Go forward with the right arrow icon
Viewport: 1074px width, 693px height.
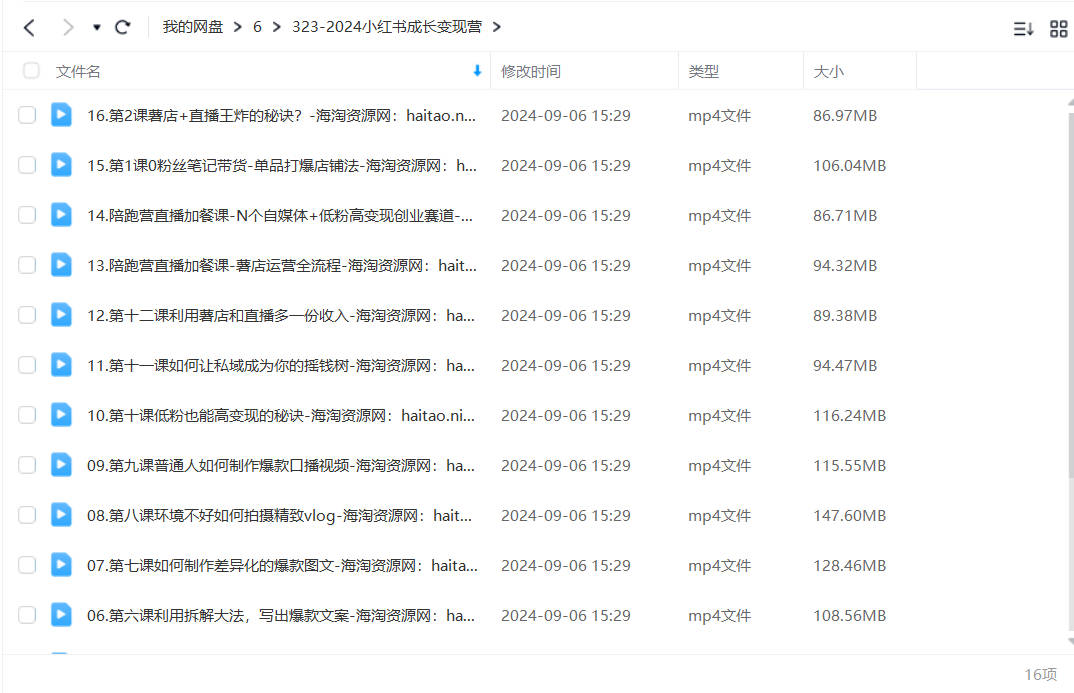[67, 27]
